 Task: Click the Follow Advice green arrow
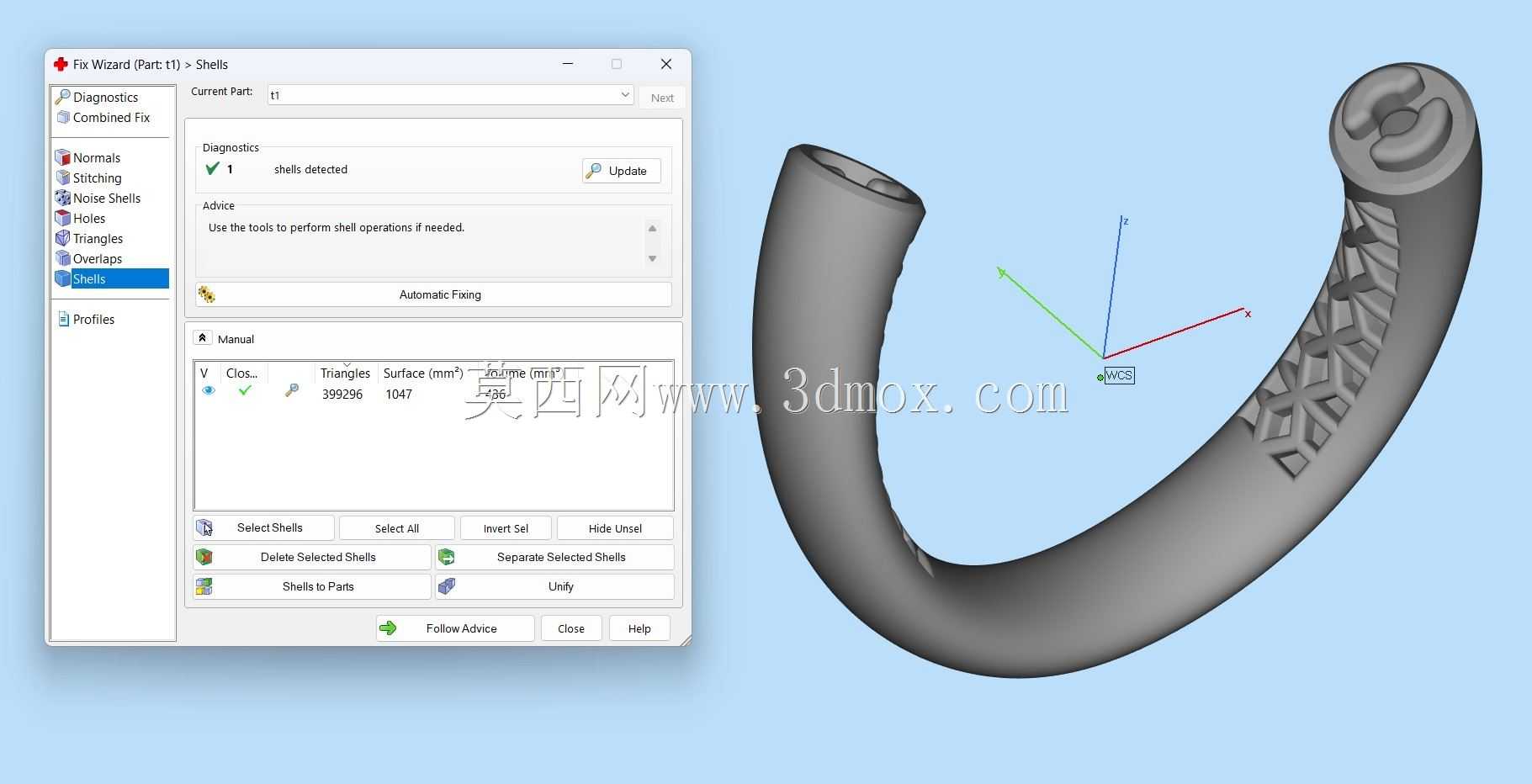(388, 628)
